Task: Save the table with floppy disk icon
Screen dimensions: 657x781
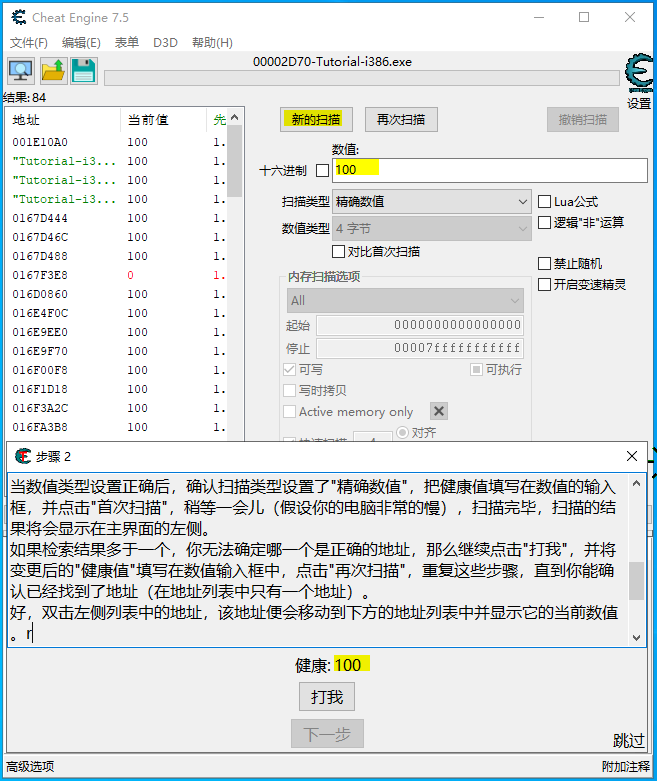Action: click(83, 71)
